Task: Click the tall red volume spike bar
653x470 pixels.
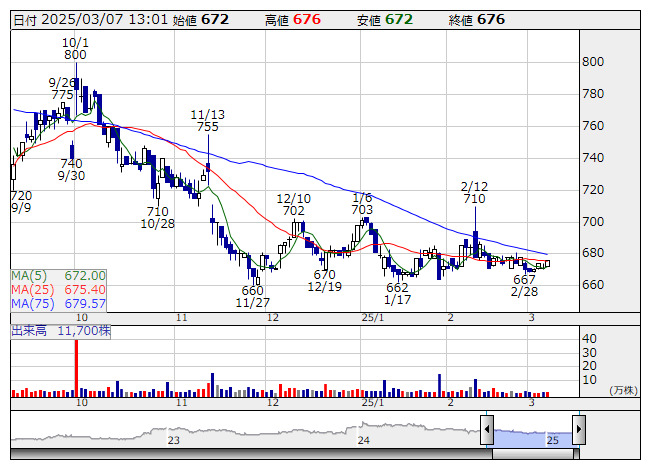Action: coord(77,368)
